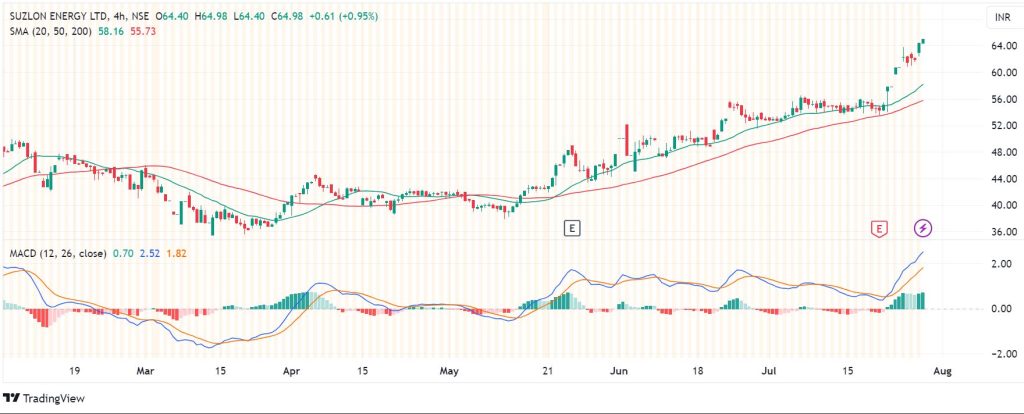Select the MACD (12, 26, close) indicator label
Screen dimensions: 1024x414
point(57,253)
